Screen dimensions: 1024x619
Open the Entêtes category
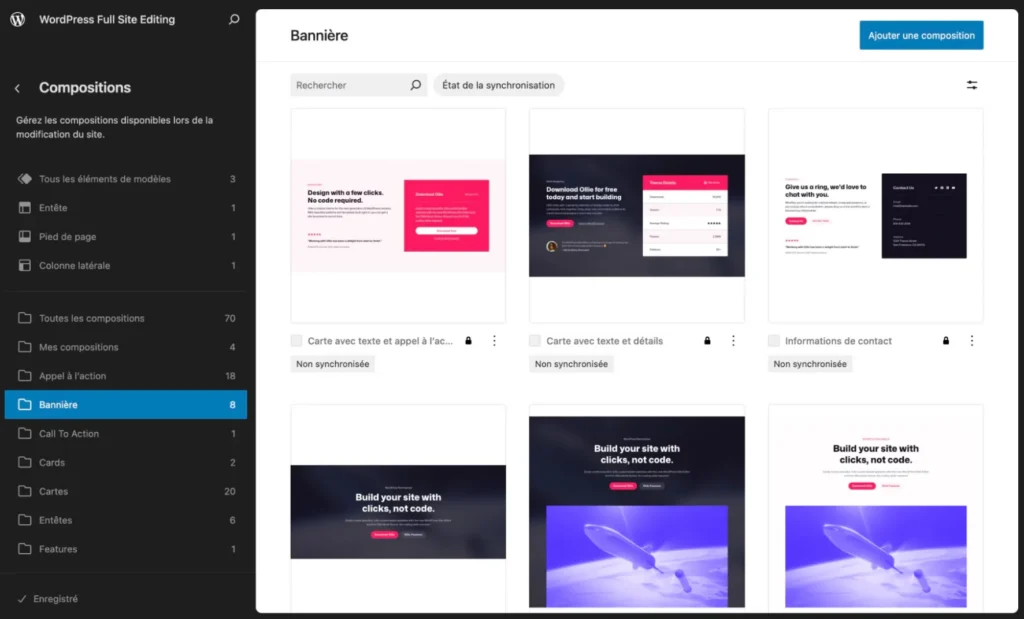click(x=126, y=520)
